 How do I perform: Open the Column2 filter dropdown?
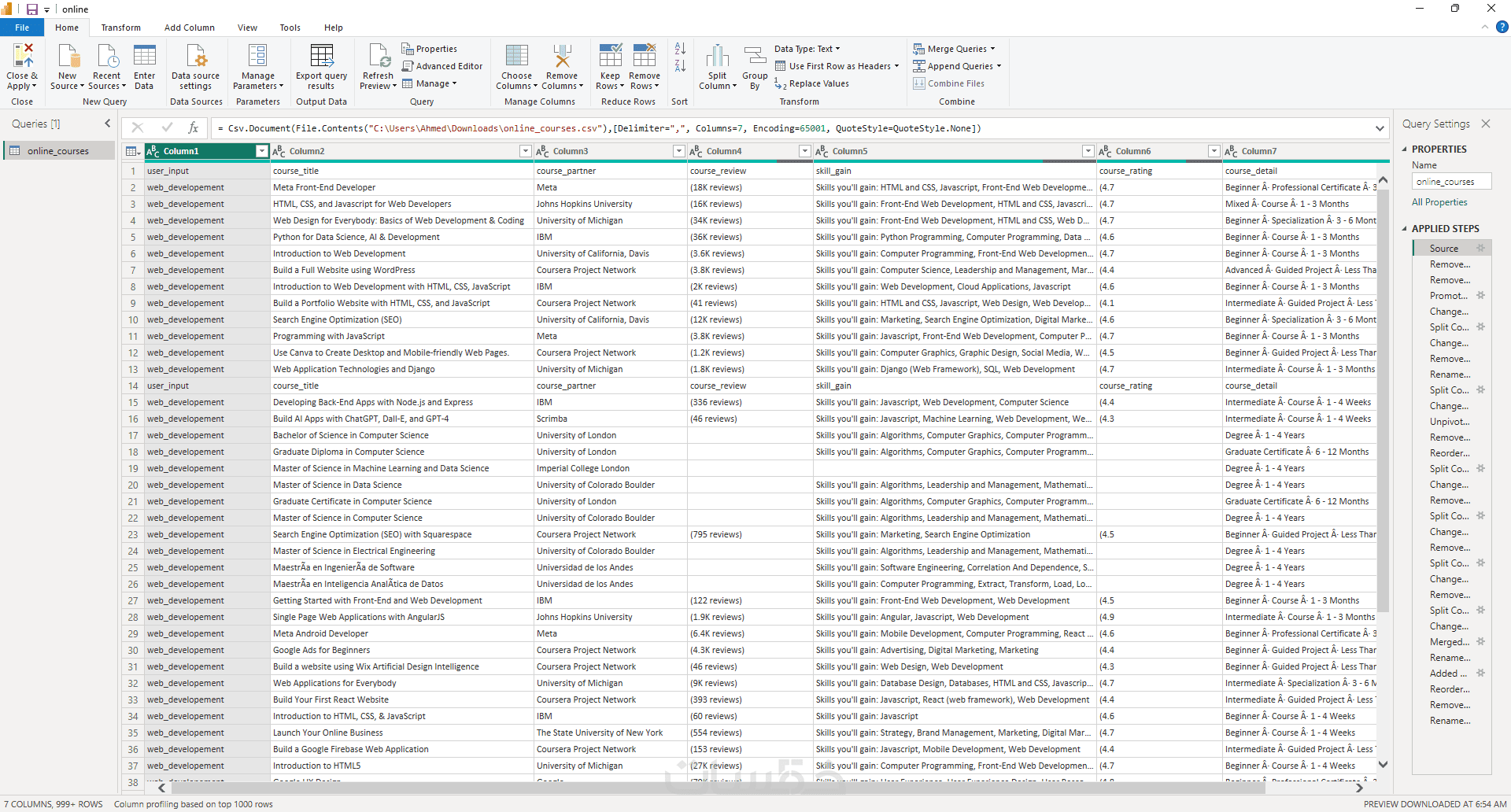coord(526,151)
